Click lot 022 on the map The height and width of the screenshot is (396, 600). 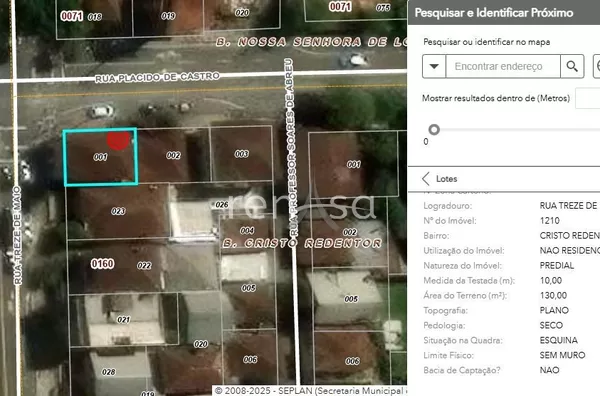[x=144, y=265]
